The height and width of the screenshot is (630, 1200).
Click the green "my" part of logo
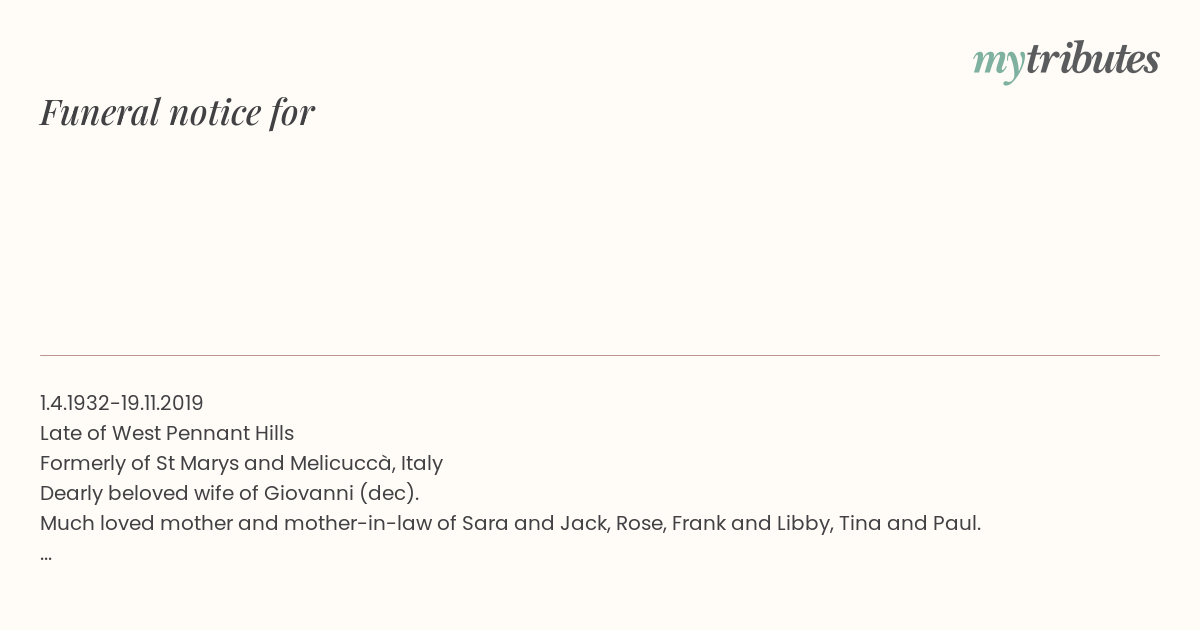click(999, 63)
